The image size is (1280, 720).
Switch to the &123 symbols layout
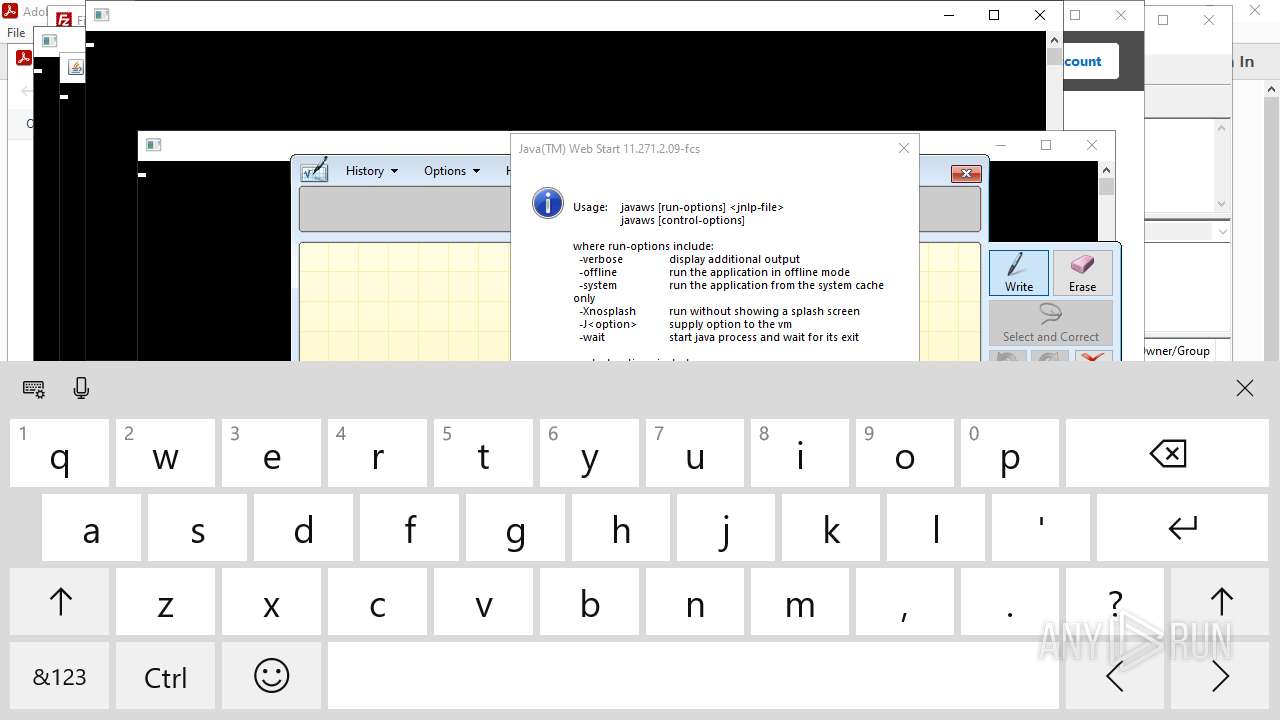pyautogui.click(x=60, y=676)
